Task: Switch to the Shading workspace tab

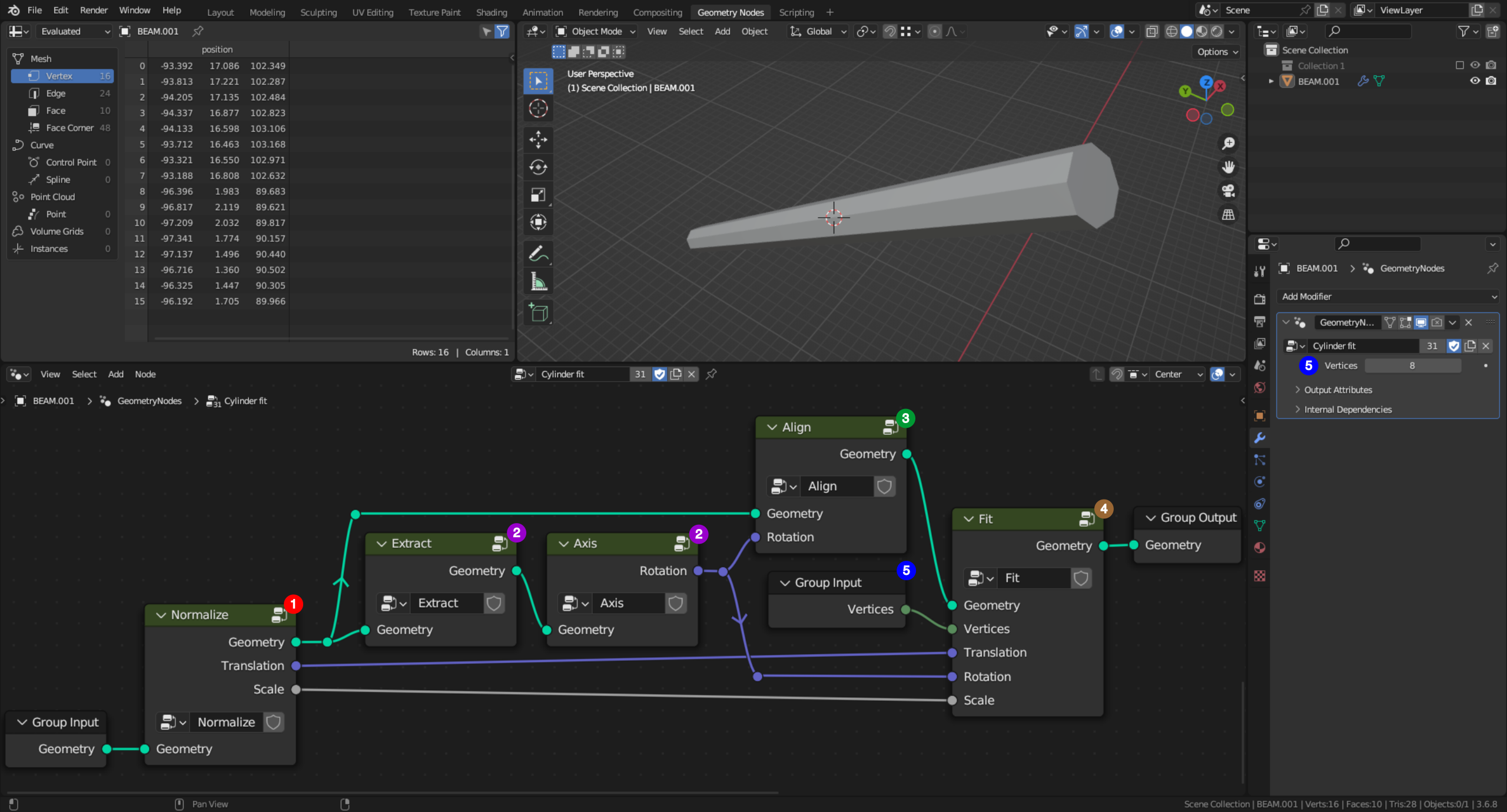Action: pyautogui.click(x=491, y=12)
